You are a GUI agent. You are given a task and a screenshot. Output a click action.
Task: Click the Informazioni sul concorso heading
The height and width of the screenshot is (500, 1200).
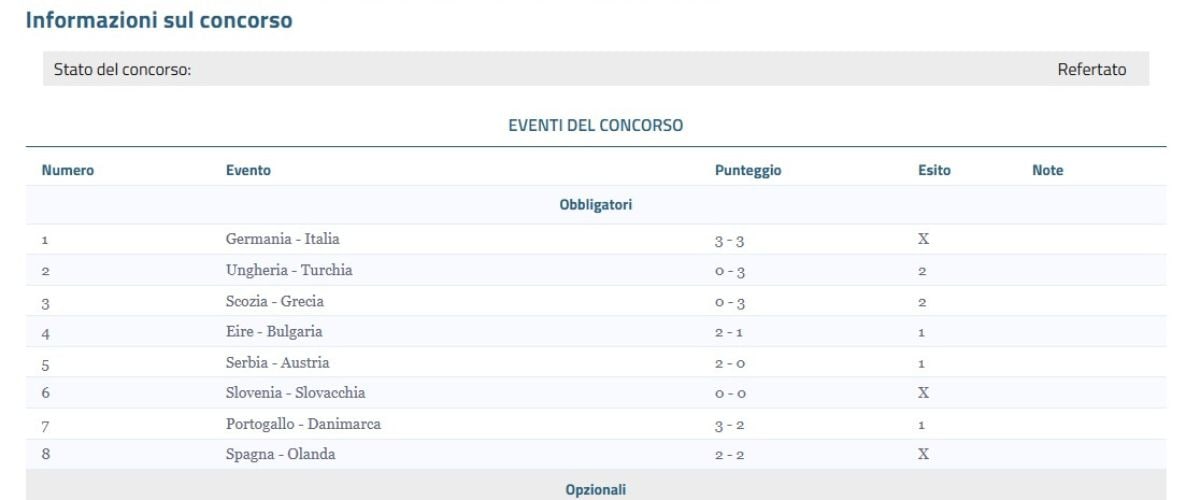tap(159, 20)
